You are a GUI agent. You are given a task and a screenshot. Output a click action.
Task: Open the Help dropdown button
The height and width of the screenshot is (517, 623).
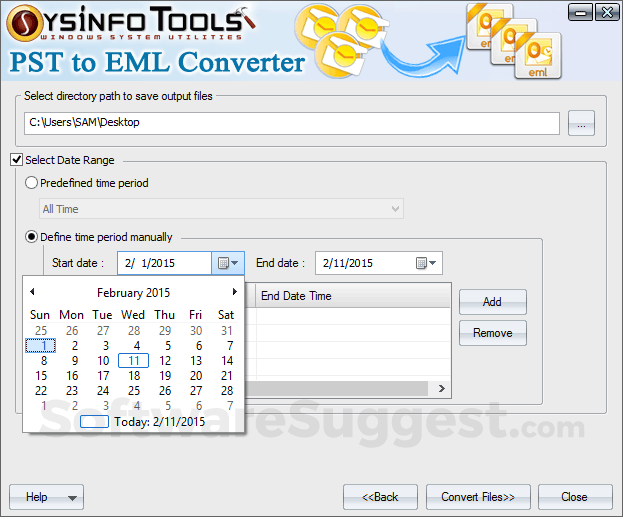pos(46,497)
